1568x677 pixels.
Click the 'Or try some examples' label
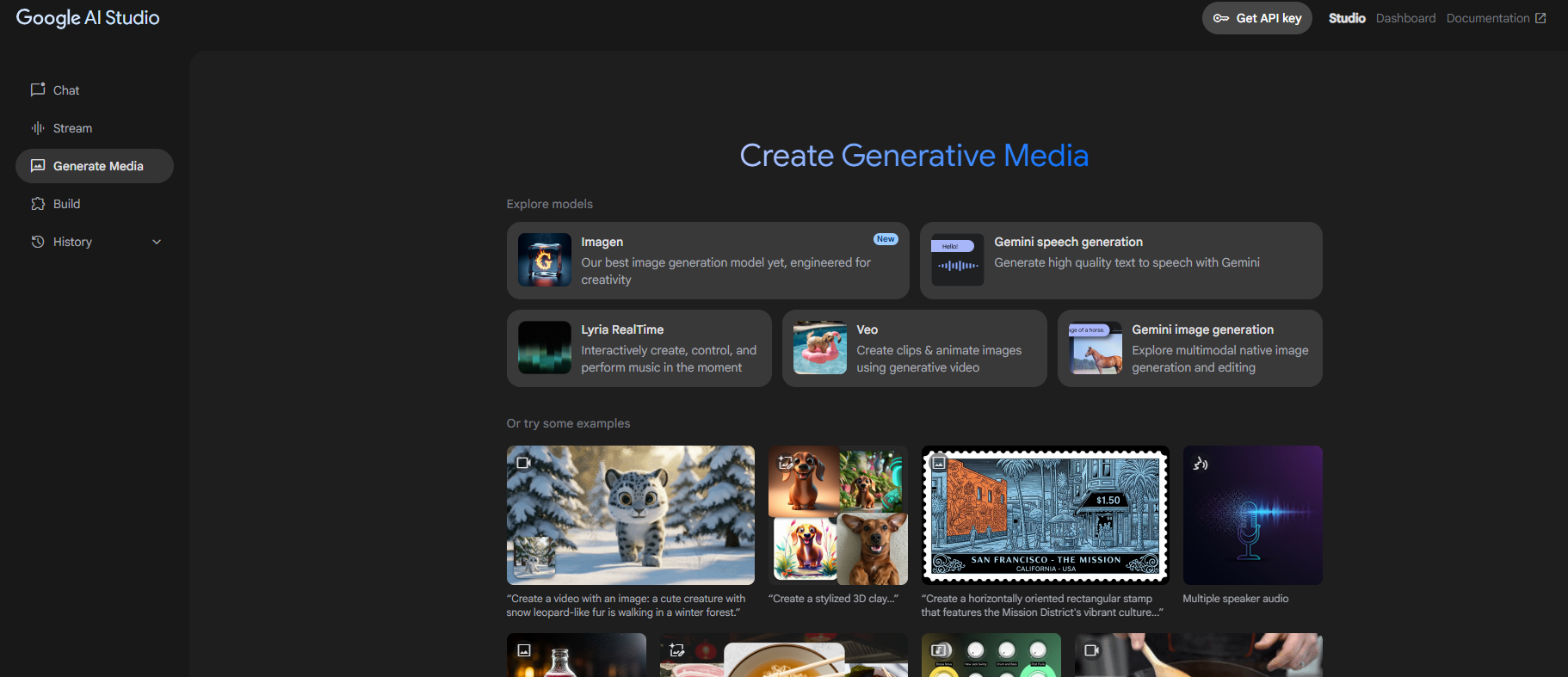(568, 423)
